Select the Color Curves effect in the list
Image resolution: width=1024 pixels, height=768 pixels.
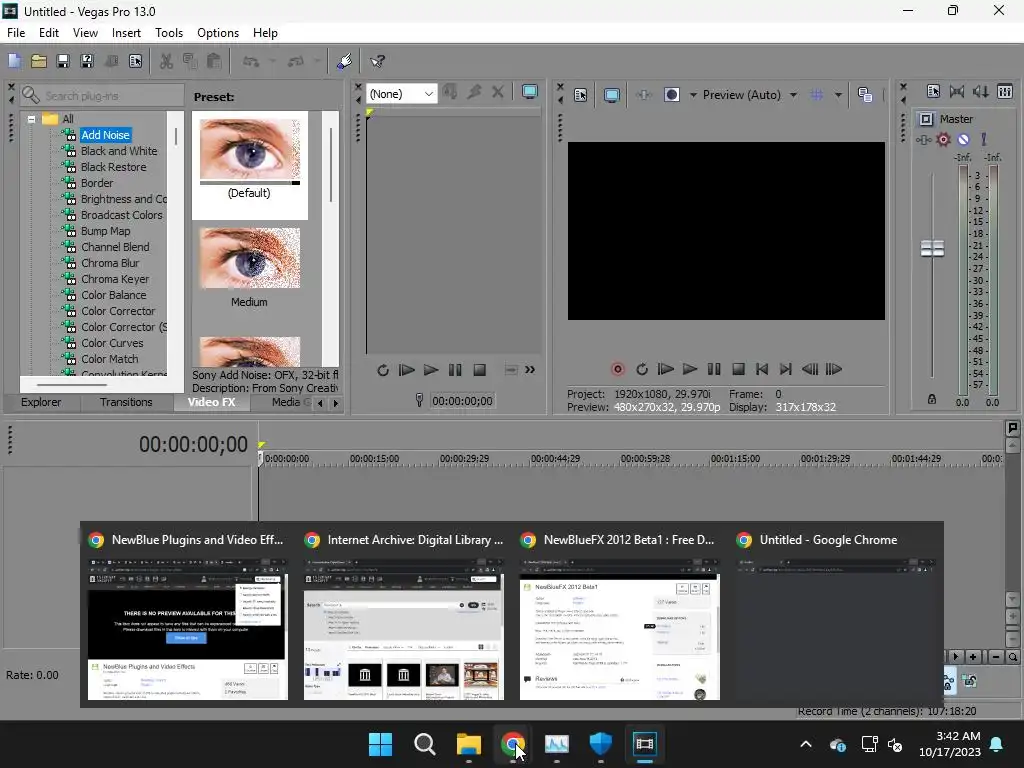point(112,343)
